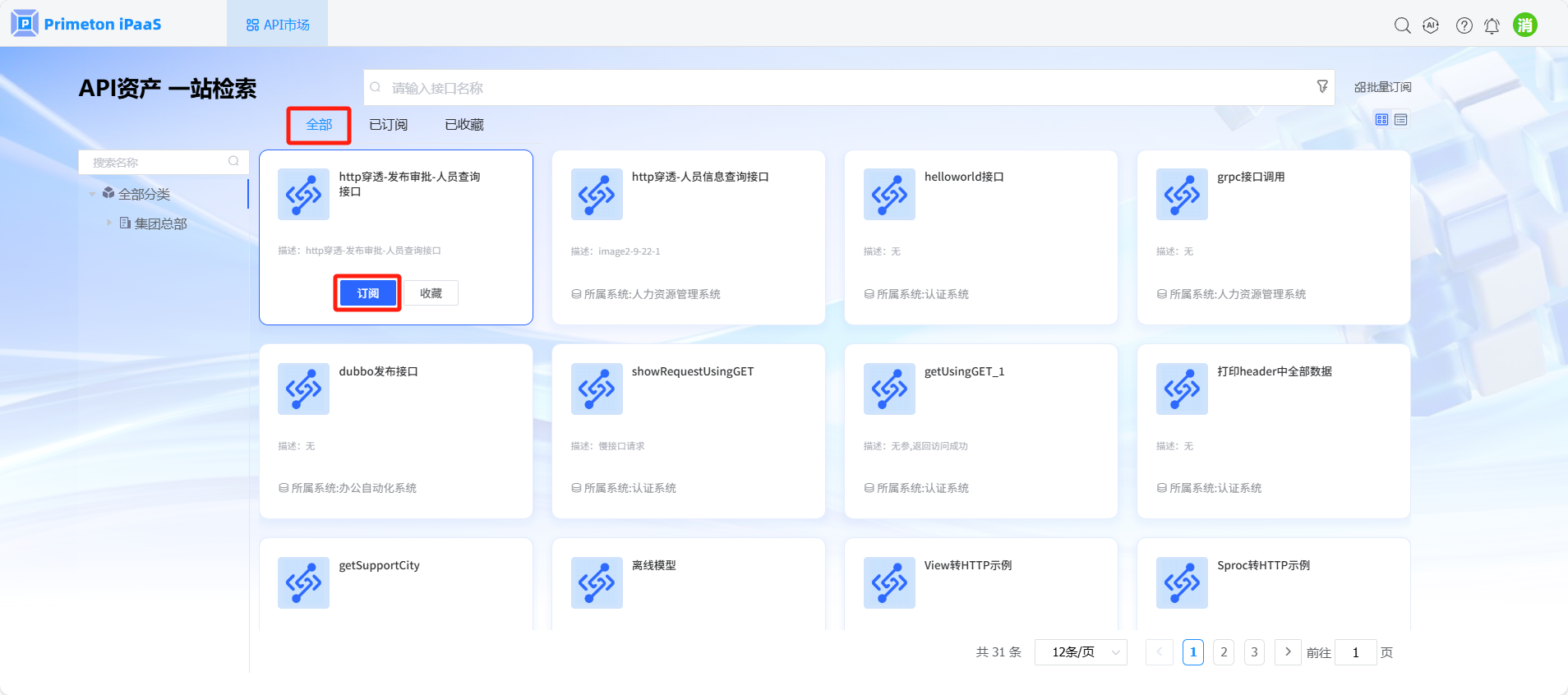Click the previous page arrow
Image resolution: width=1568 pixels, height=695 pixels.
point(1160,652)
